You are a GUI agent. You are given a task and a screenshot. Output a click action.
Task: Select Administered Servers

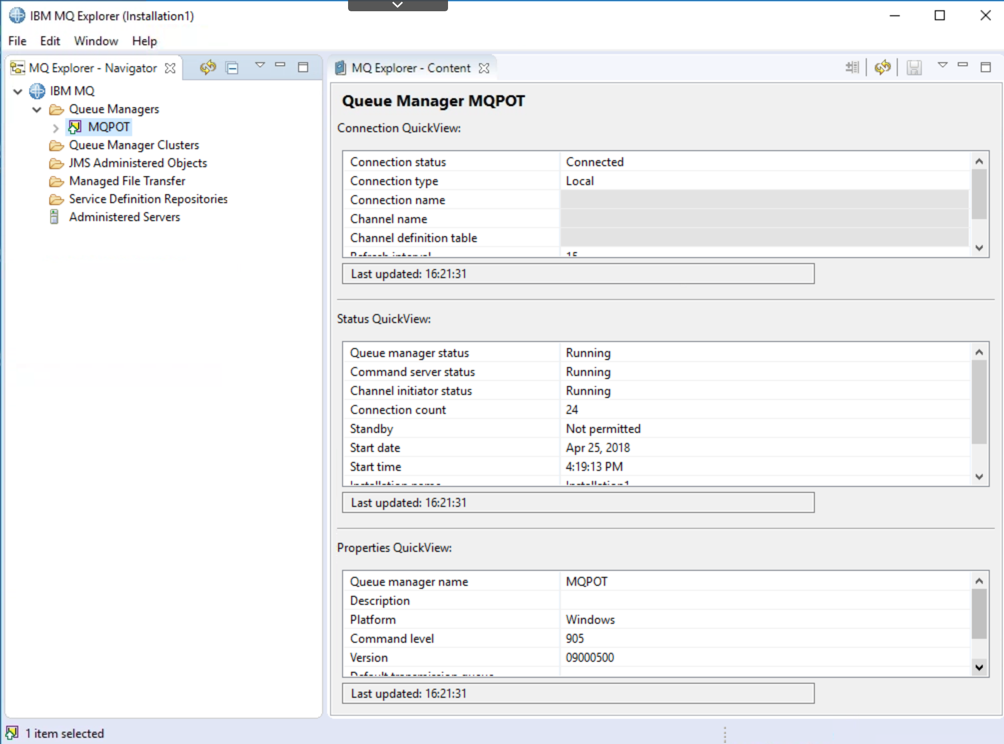(124, 217)
